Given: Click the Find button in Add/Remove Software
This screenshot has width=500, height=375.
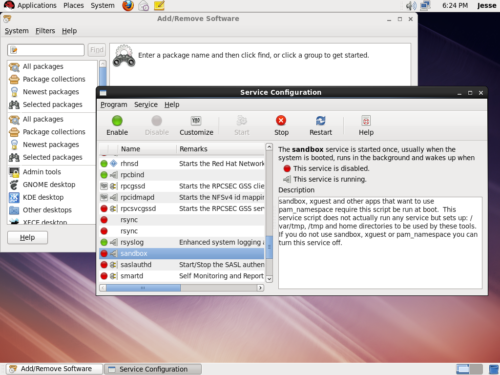Looking at the screenshot, I should pyautogui.click(x=97, y=50).
